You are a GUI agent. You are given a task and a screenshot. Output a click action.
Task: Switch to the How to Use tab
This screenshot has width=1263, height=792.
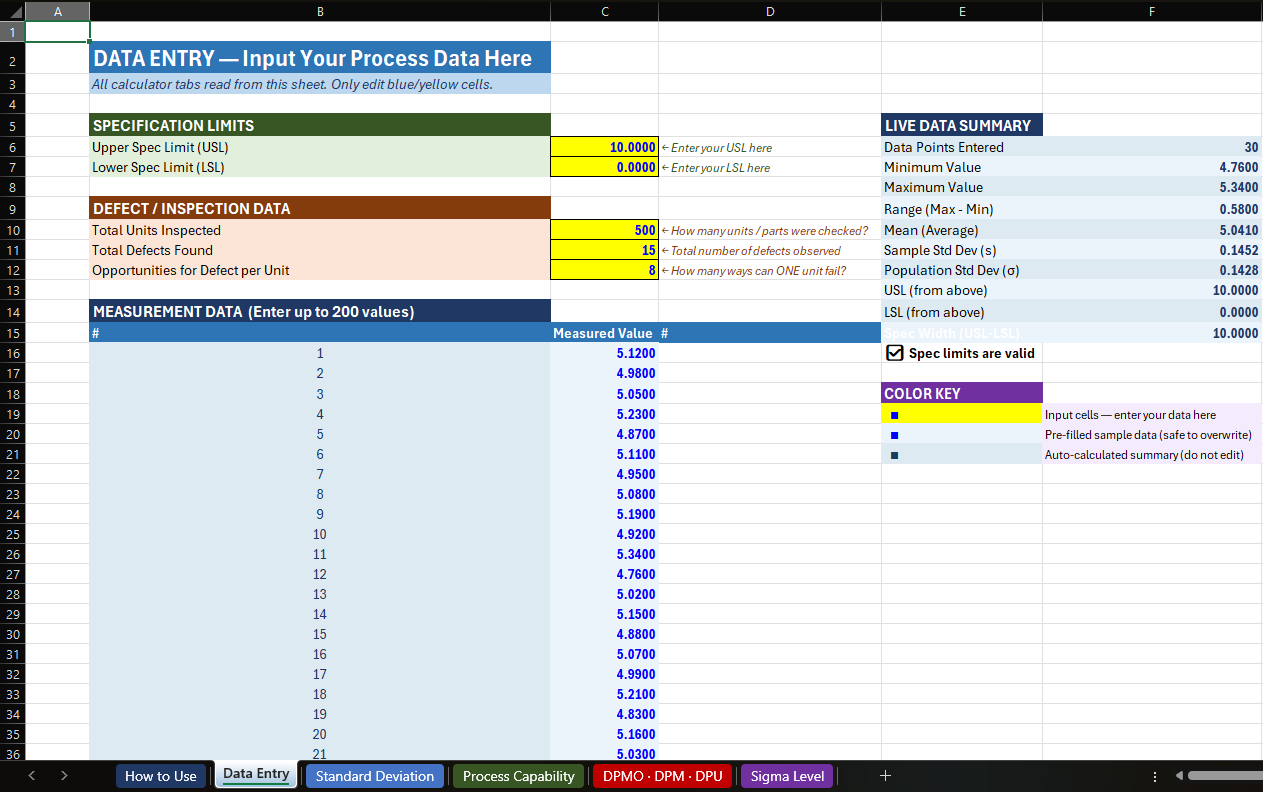click(160, 775)
